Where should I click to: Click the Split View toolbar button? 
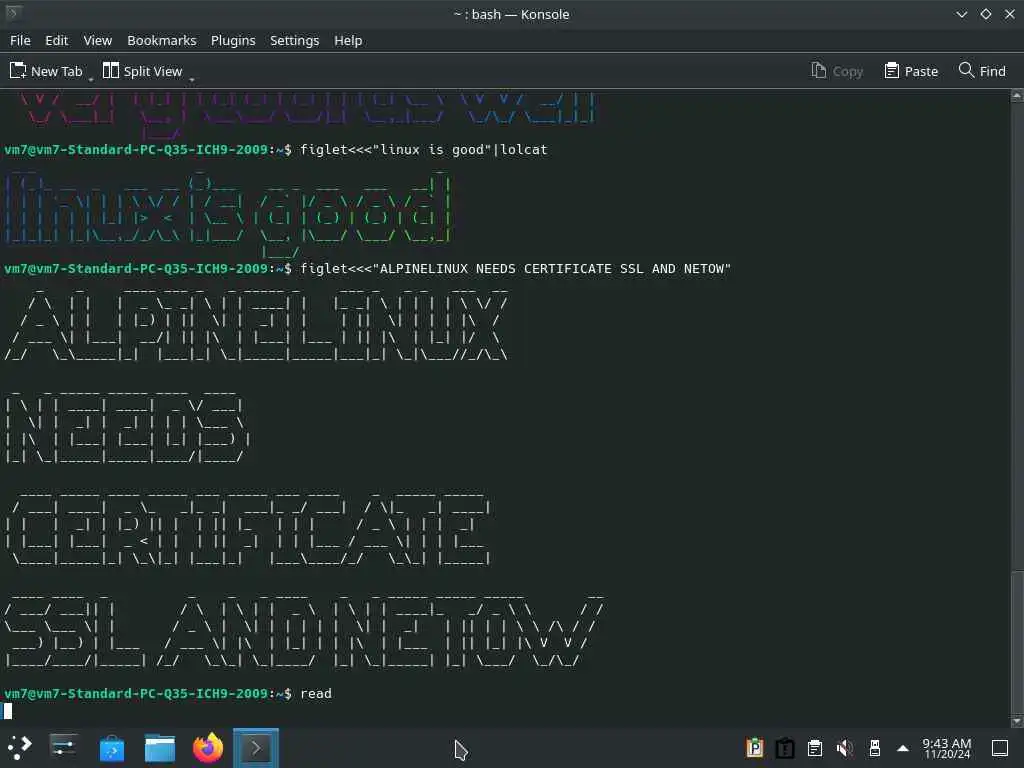tap(142, 71)
